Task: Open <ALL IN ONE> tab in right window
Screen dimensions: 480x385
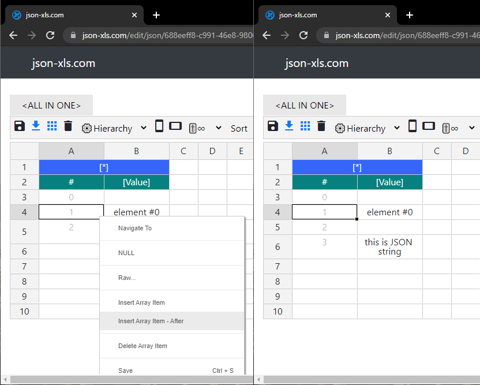Action: click(x=305, y=105)
